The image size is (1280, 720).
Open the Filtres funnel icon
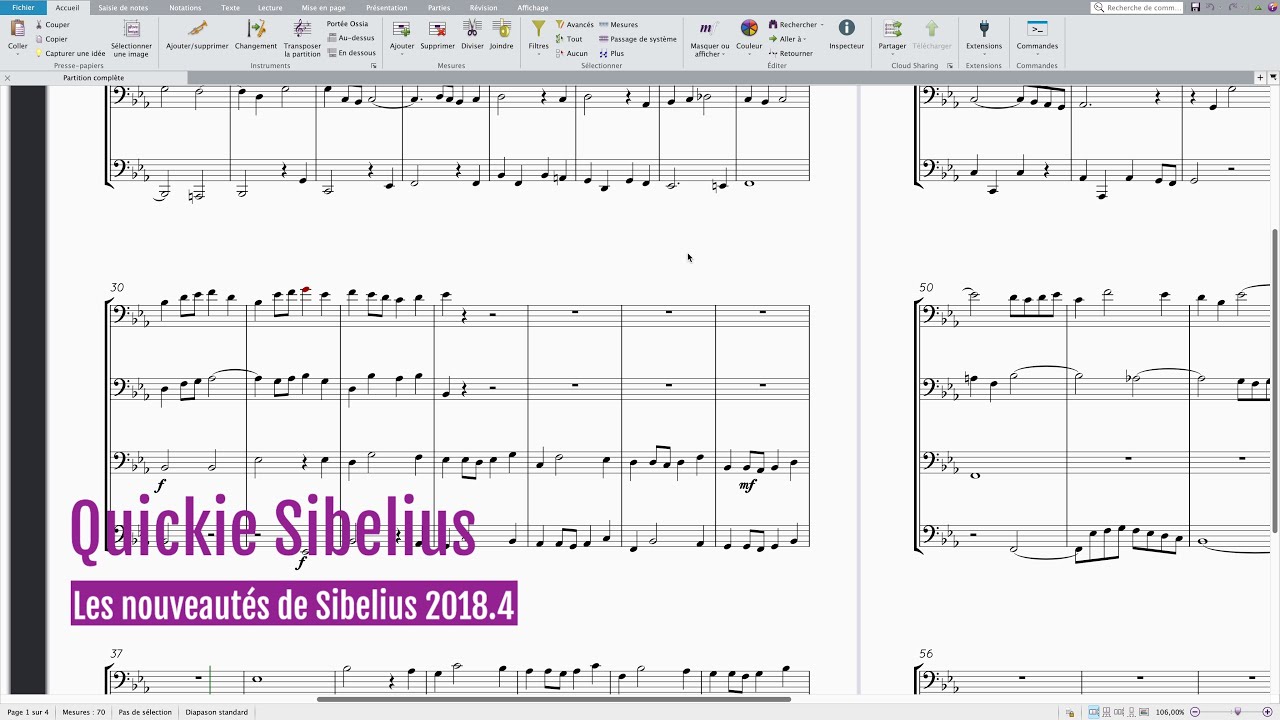point(538,29)
